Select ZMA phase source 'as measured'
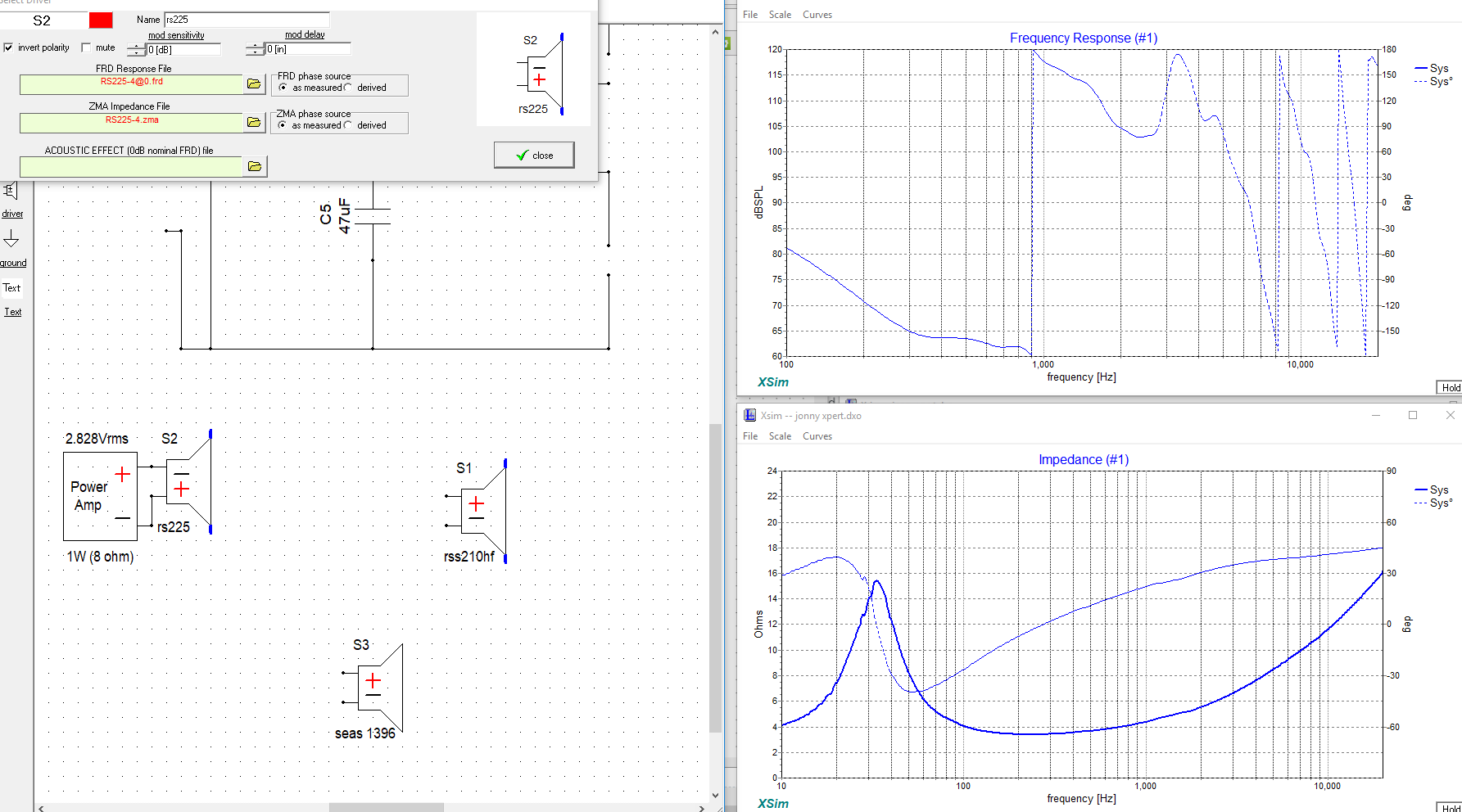 (283, 125)
